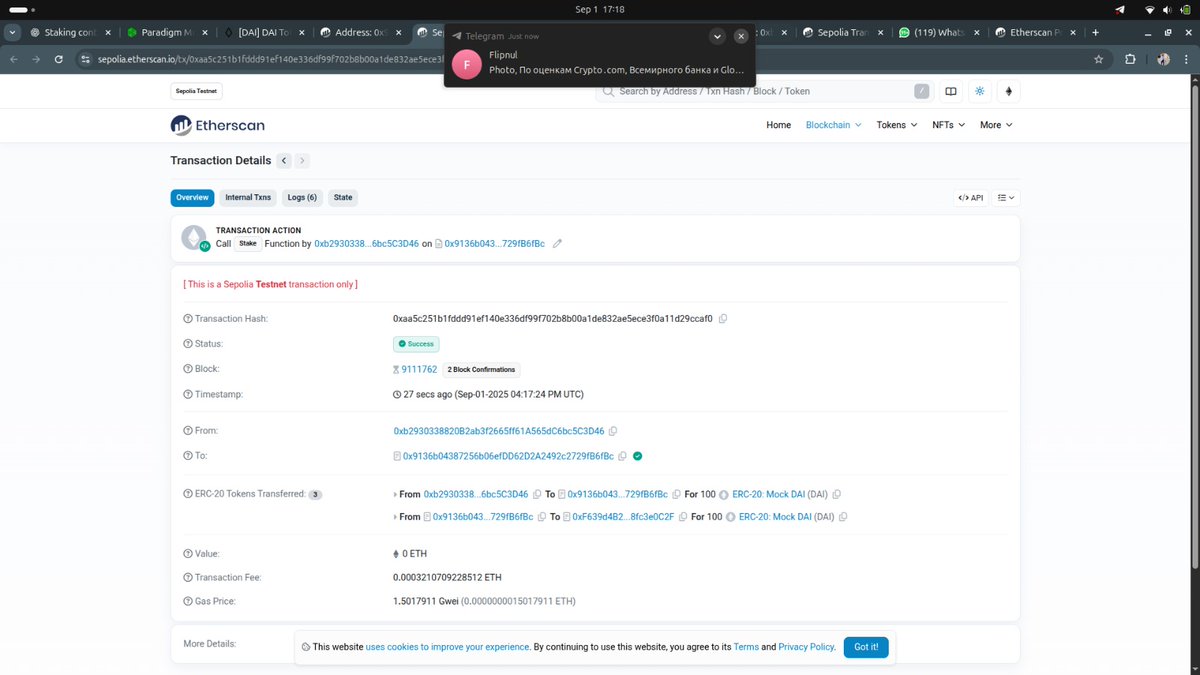
Task: Click the help icon next to Transaction Fee
Action: (187, 577)
